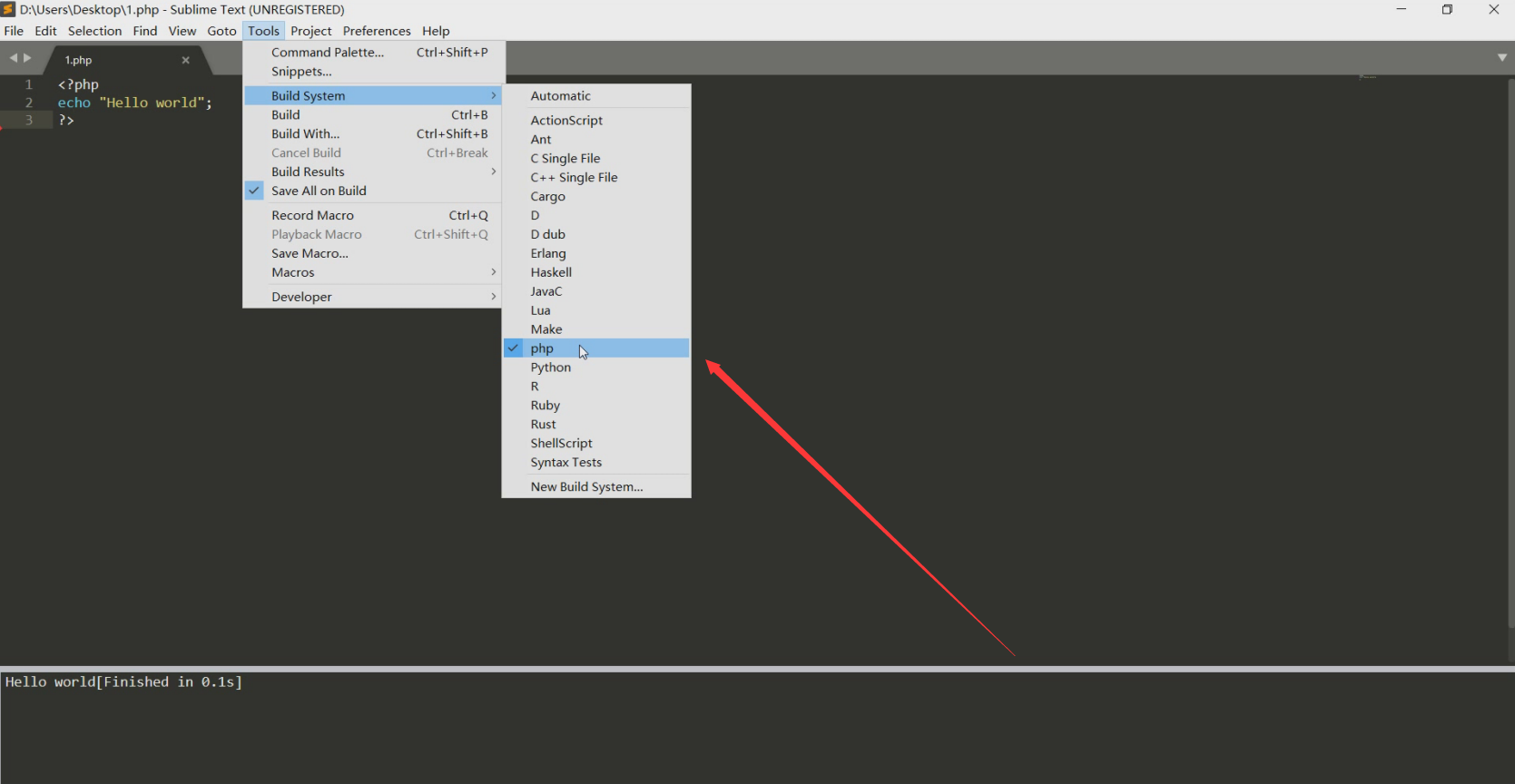Select the checked php build system
This screenshot has height=784, width=1515.
click(596, 348)
